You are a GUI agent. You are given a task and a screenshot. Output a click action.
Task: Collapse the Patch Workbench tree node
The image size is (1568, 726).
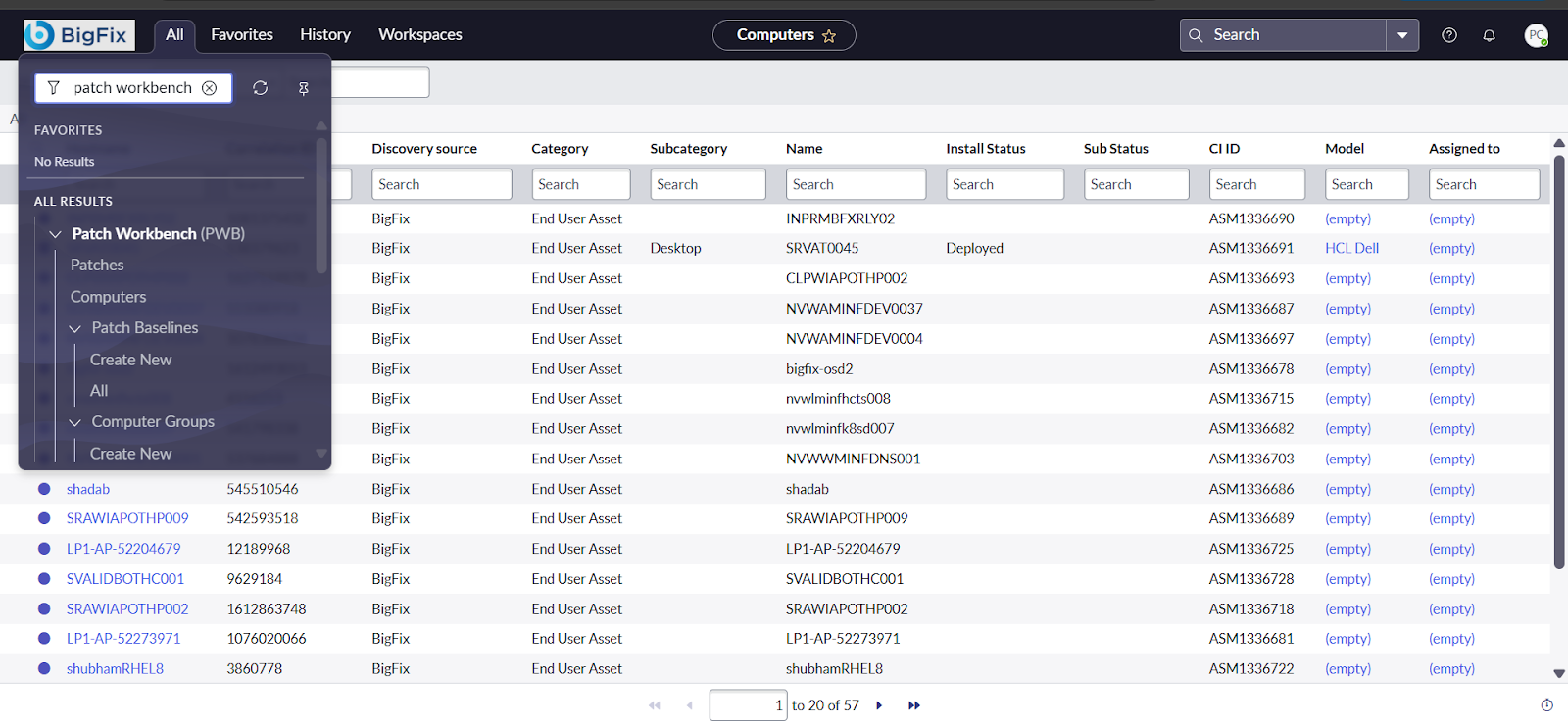pyautogui.click(x=56, y=234)
